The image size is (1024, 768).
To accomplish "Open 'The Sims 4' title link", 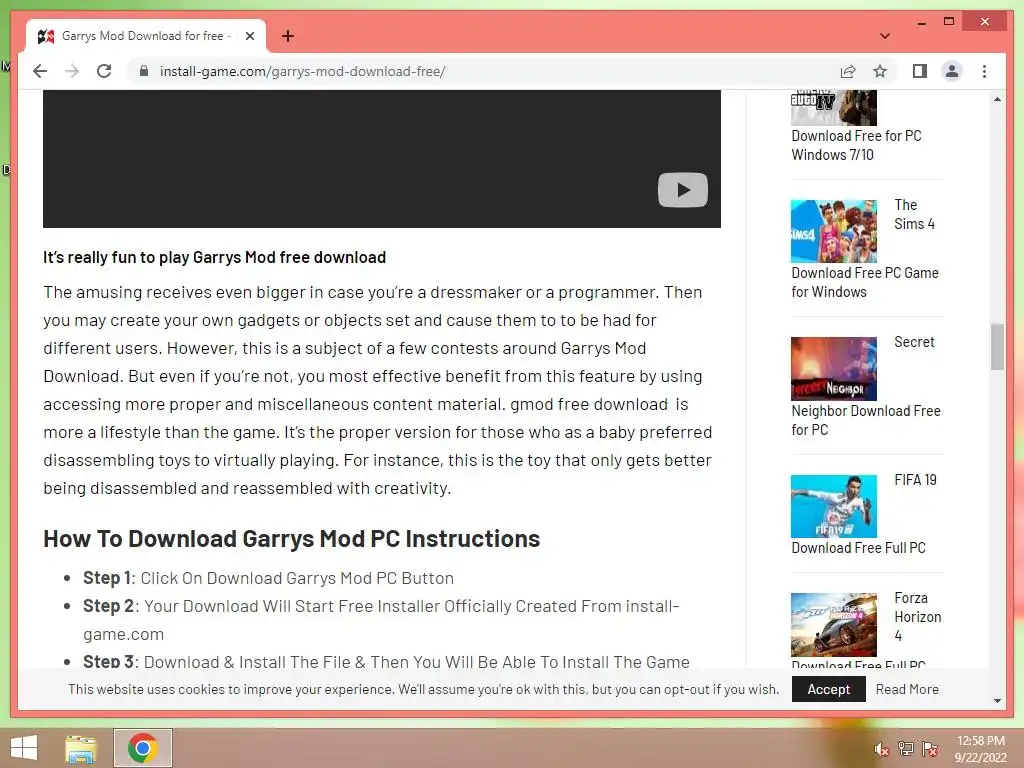I will click(x=914, y=214).
